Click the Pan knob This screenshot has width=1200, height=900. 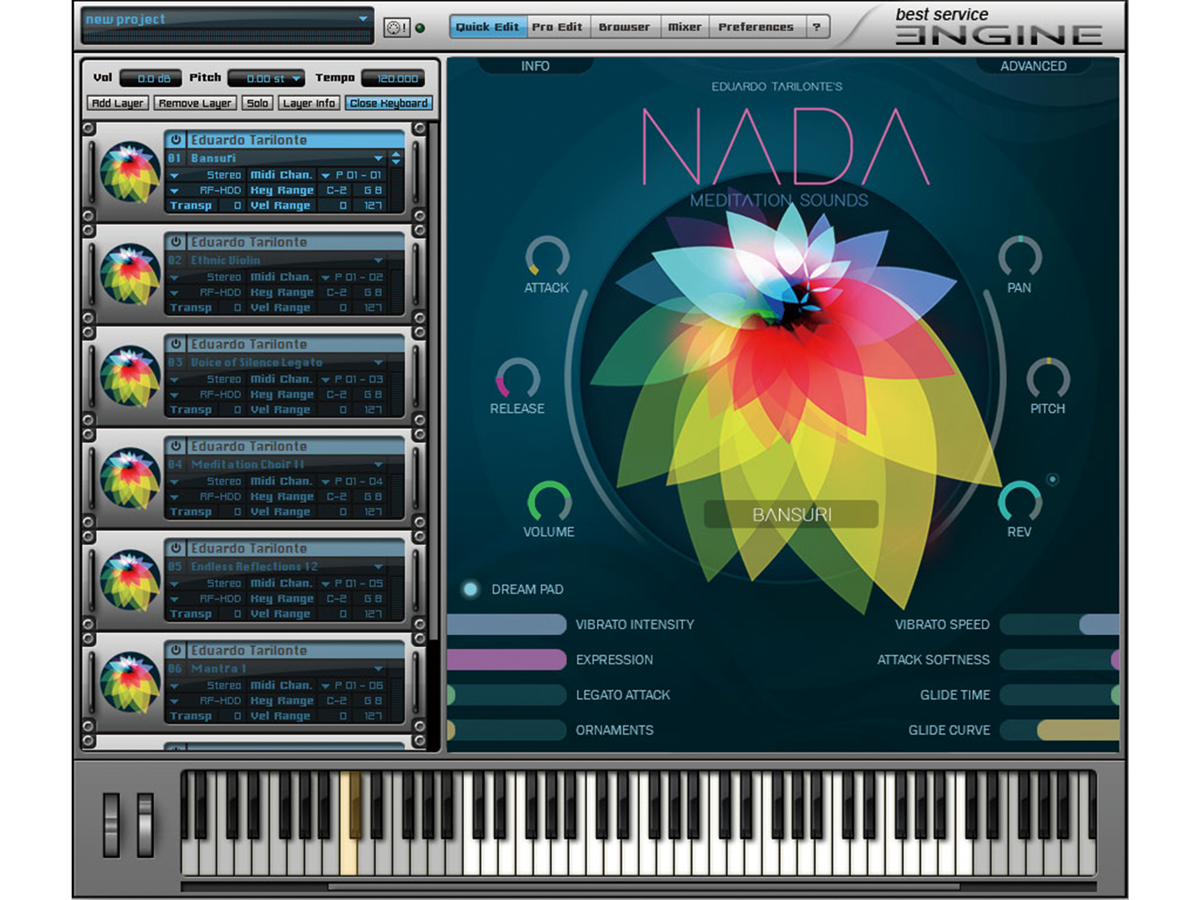click(1020, 257)
